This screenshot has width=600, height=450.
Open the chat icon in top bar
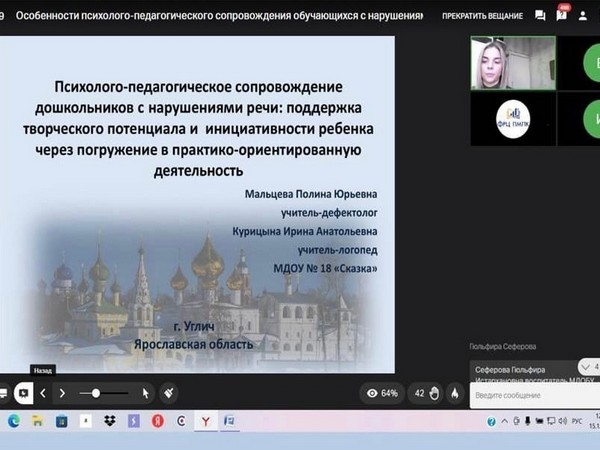540,16
